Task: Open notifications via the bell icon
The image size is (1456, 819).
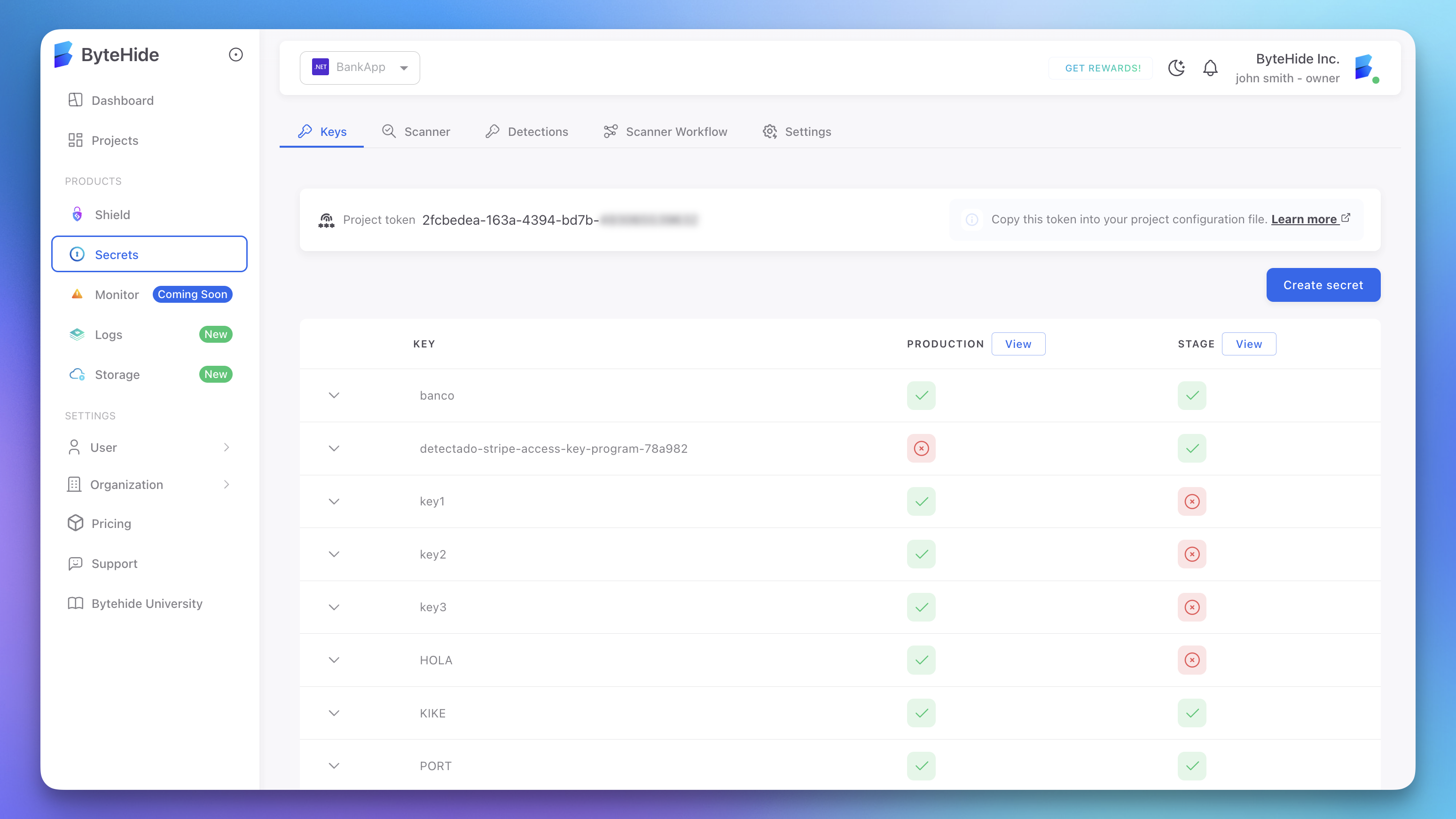Action: (1210, 68)
